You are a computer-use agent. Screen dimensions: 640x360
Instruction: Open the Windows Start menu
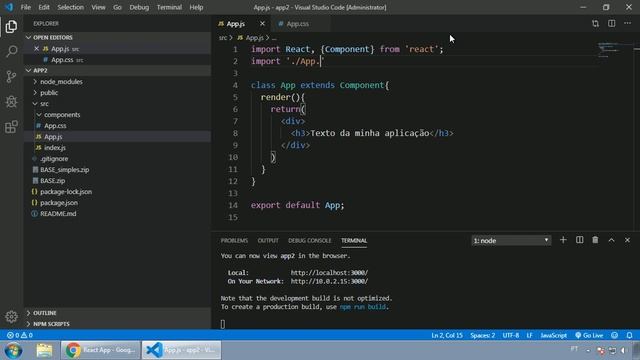13,351
